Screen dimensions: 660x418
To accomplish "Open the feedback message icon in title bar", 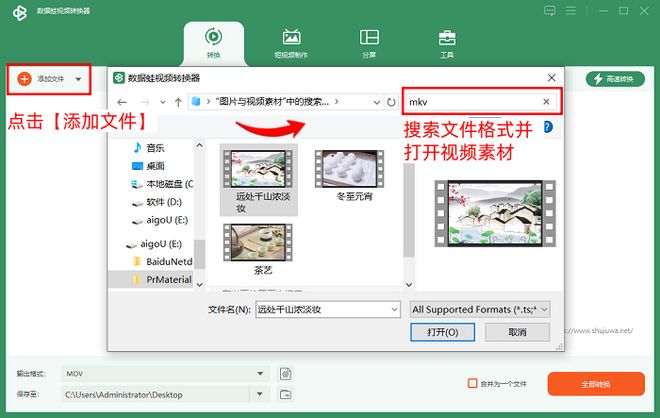I will click(x=549, y=11).
